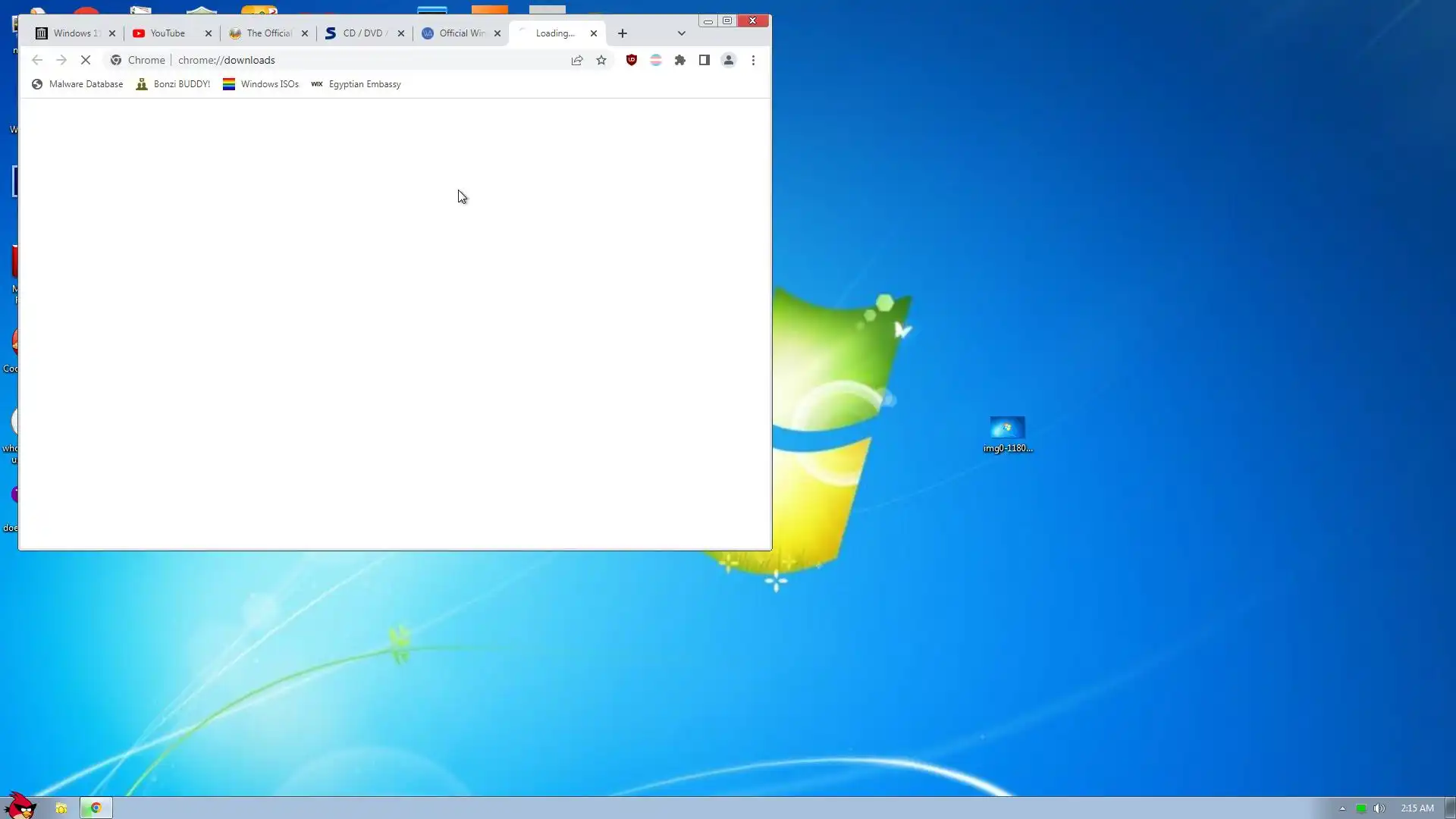Open Chrome three-dot menu

point(753,60)
